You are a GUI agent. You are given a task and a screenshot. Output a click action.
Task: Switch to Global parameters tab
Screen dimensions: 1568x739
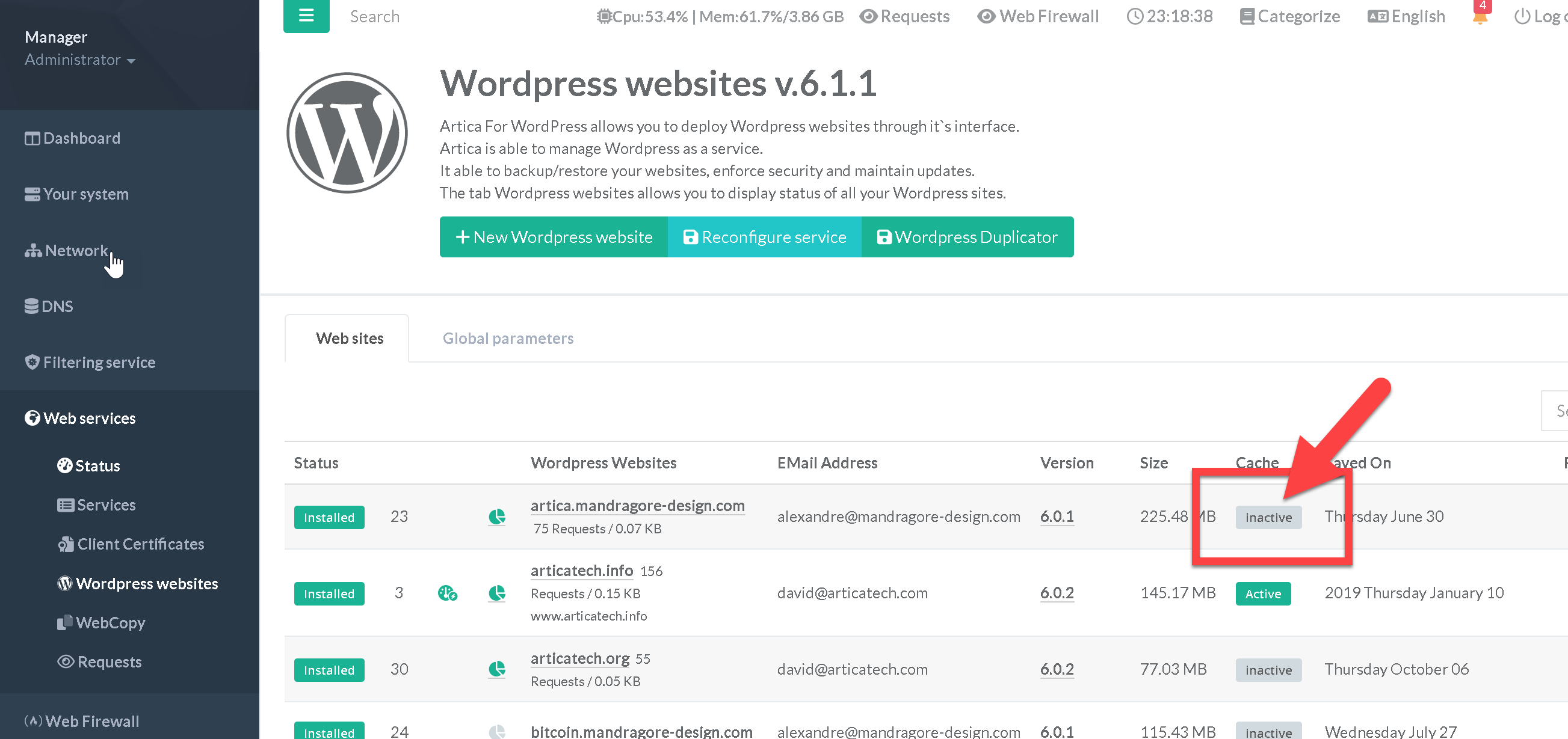click(508, 338)
